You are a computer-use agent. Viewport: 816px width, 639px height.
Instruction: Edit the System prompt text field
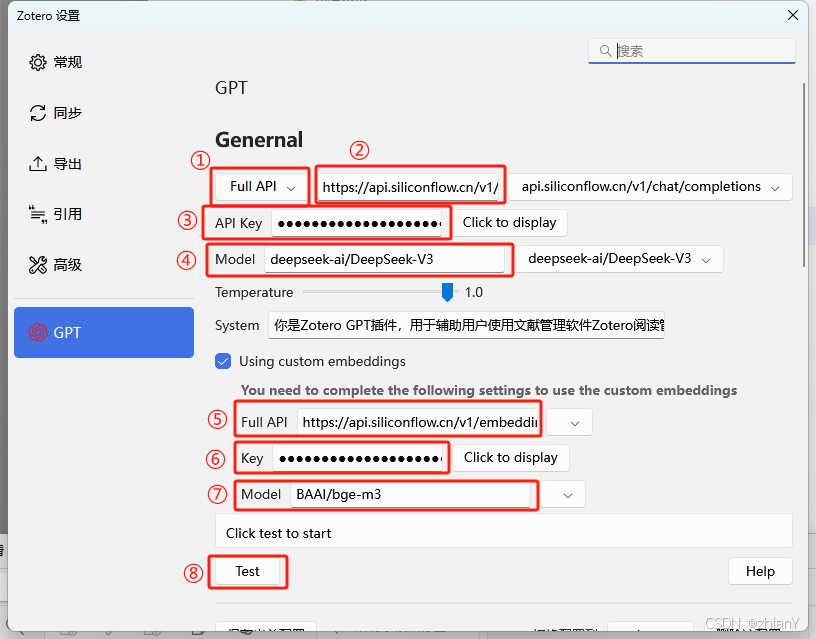coord(466,325)
